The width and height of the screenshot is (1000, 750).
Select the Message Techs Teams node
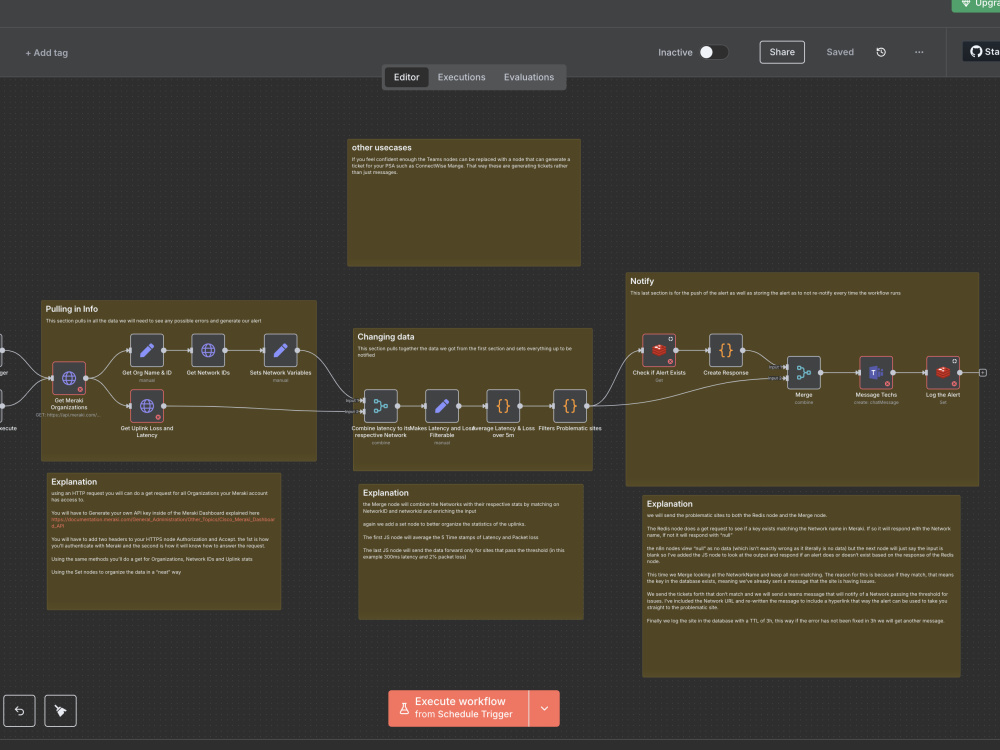(x=876, y=372)
